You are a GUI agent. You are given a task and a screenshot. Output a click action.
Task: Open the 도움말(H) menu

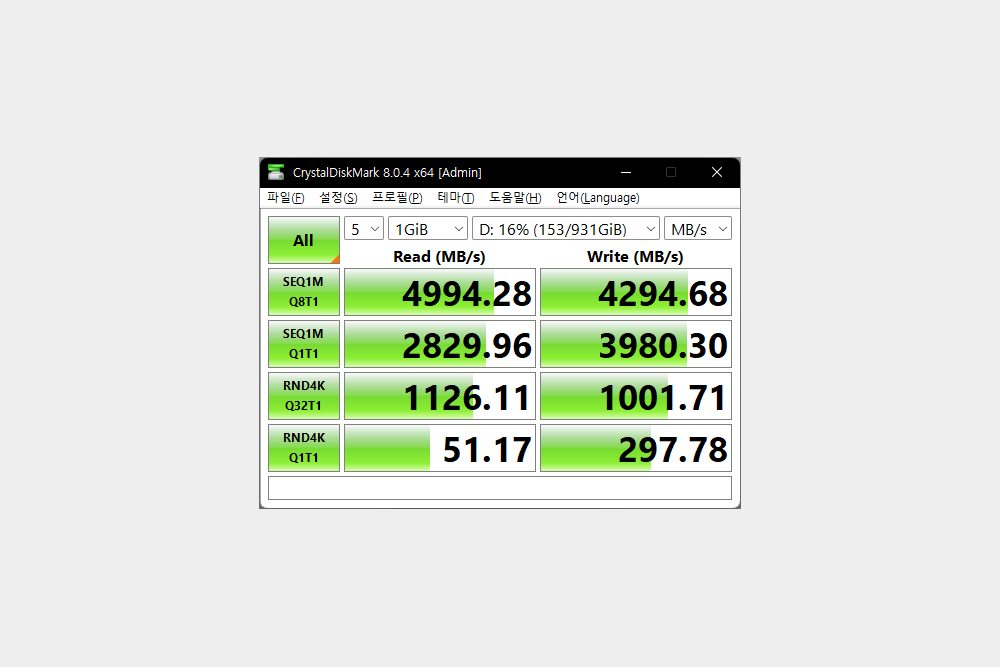[x=515, y=198]
